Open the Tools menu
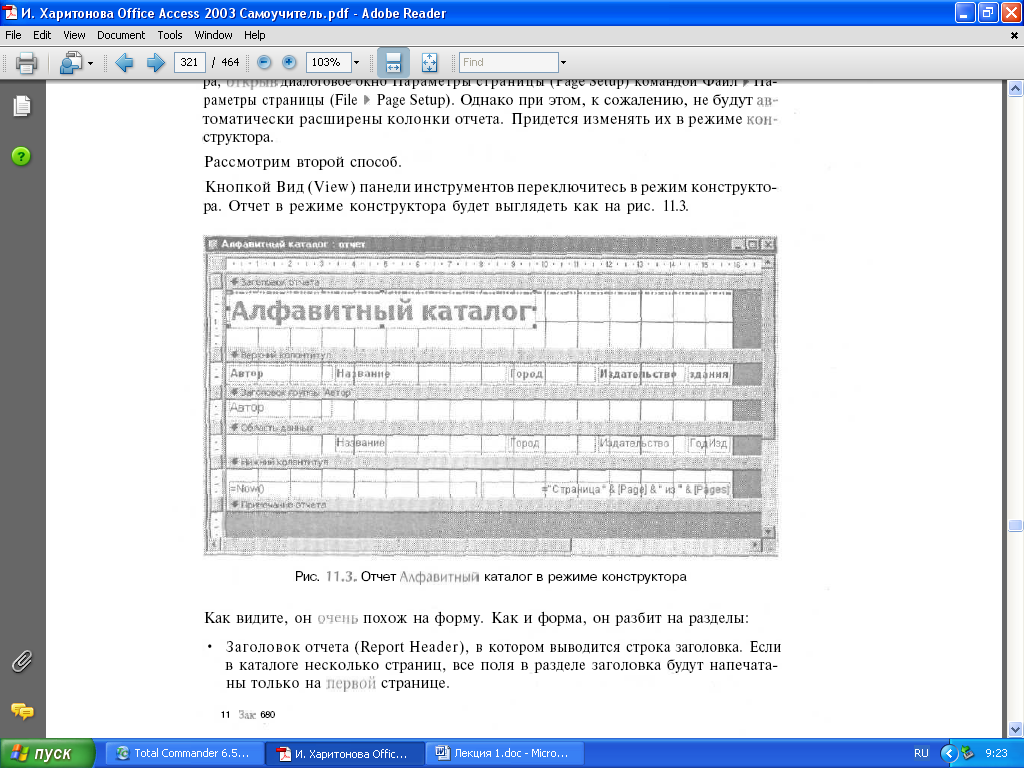 tap(170, 35)
